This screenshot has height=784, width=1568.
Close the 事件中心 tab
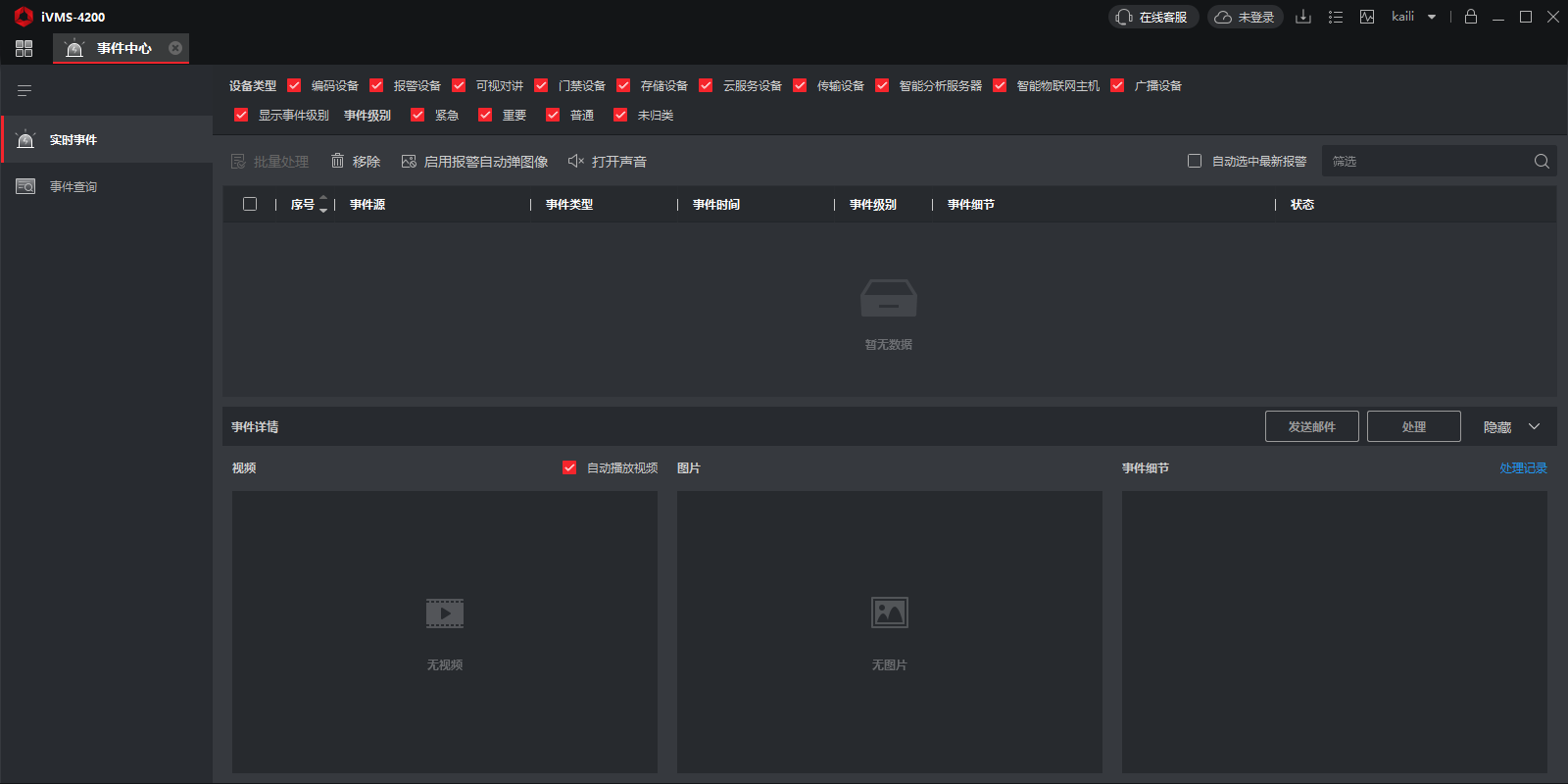175,48
